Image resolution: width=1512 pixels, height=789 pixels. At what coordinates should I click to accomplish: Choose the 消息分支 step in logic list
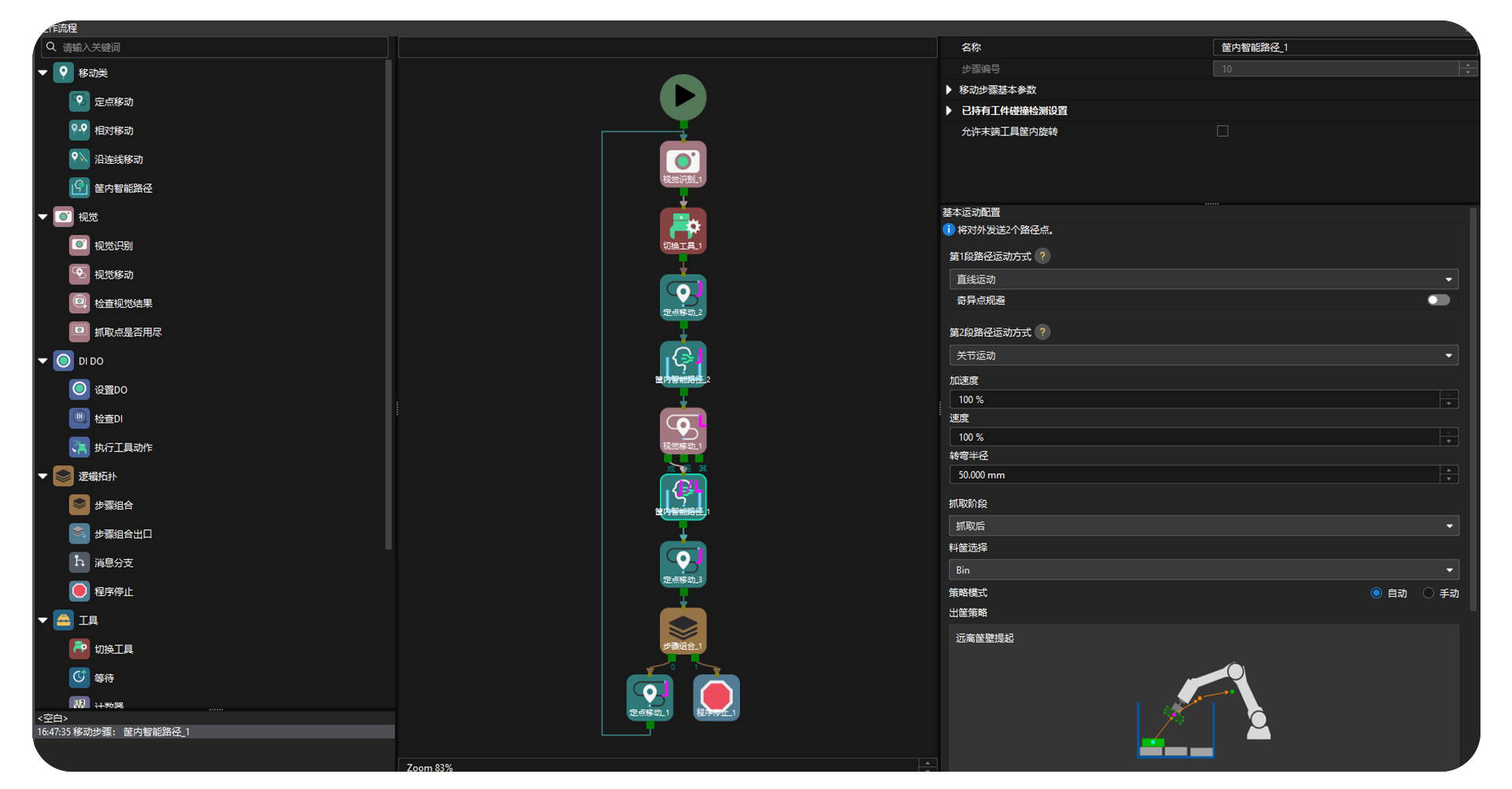tap(113, 562)
